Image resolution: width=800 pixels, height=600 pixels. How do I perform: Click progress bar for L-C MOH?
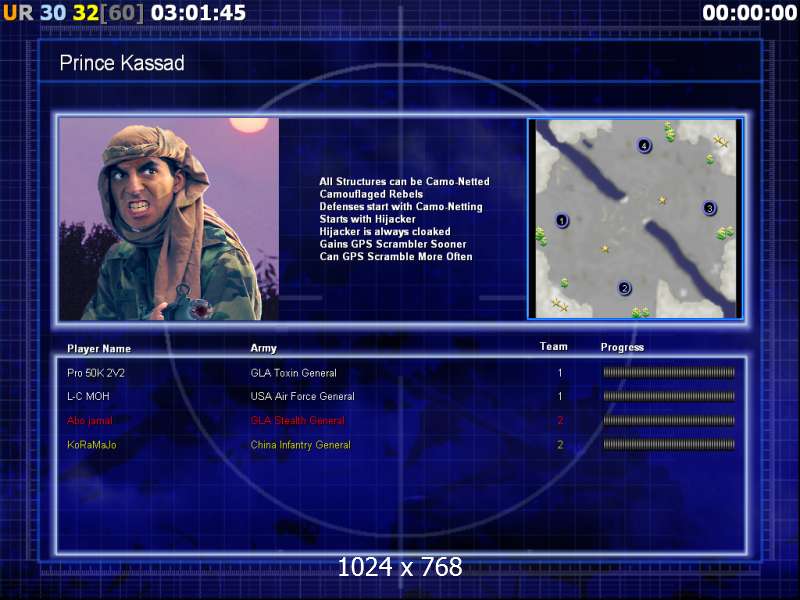[669, 396]
